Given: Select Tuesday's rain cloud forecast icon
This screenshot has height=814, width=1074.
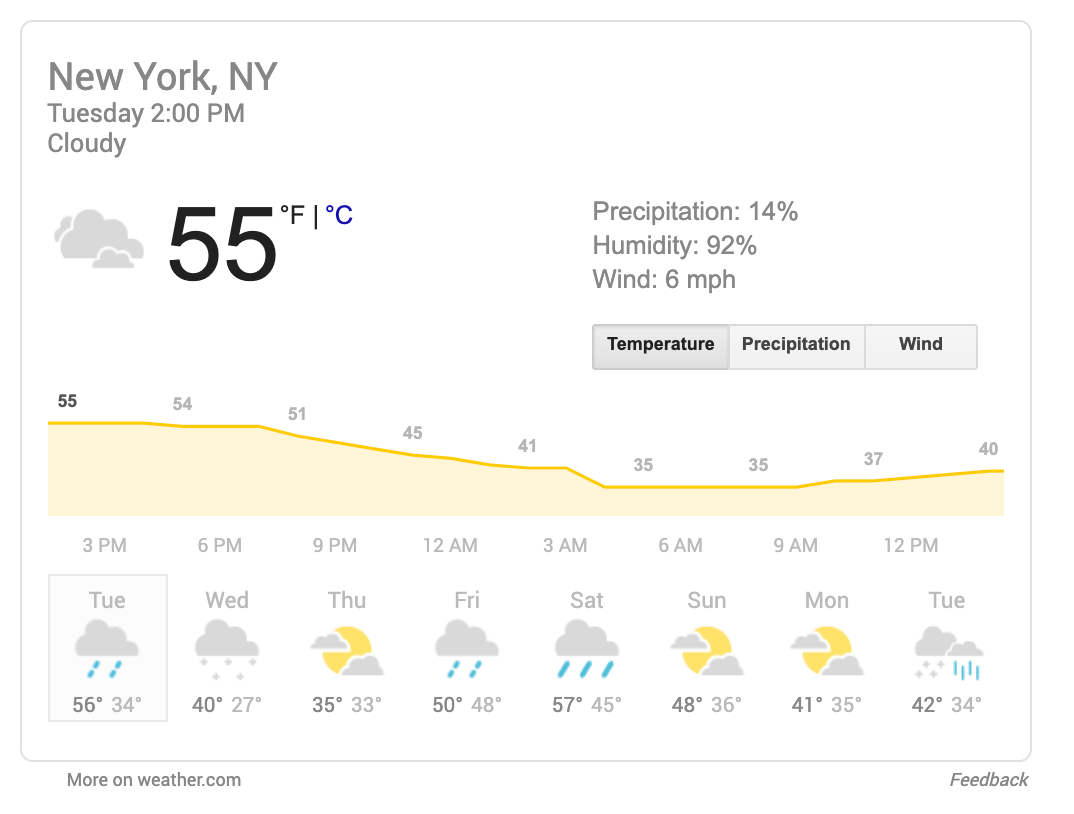Looking at the screenshot, I should (107, 649).
